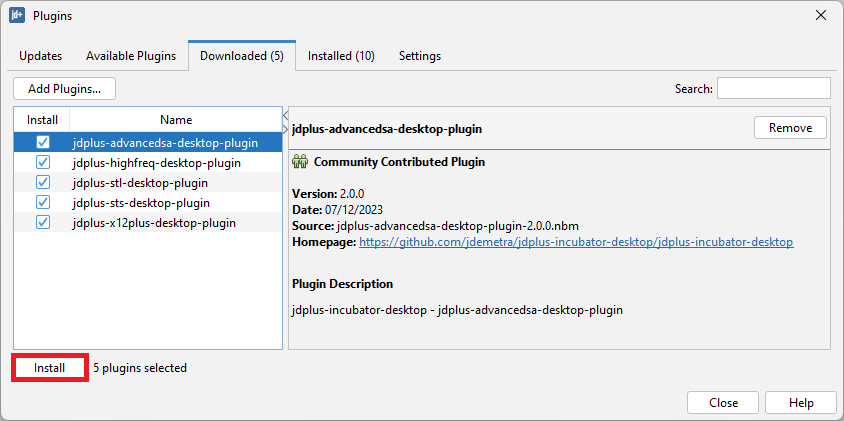This screenshot has height=421, width=844.
Task: Switch to the Updates tab
Action: click(40, 56)
